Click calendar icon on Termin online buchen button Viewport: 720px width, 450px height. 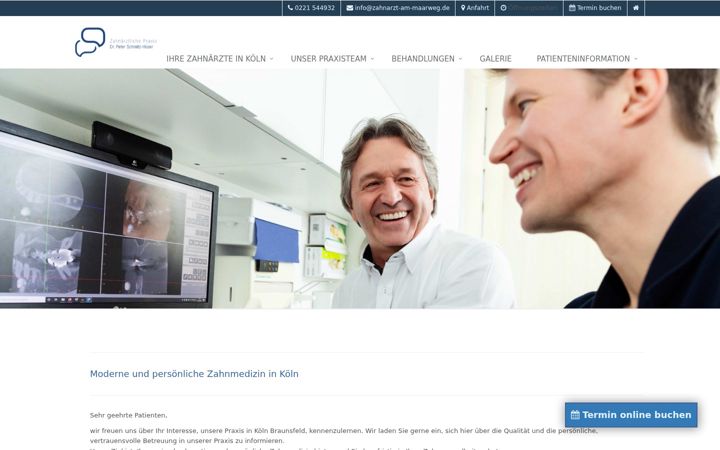tap(575, 415)
